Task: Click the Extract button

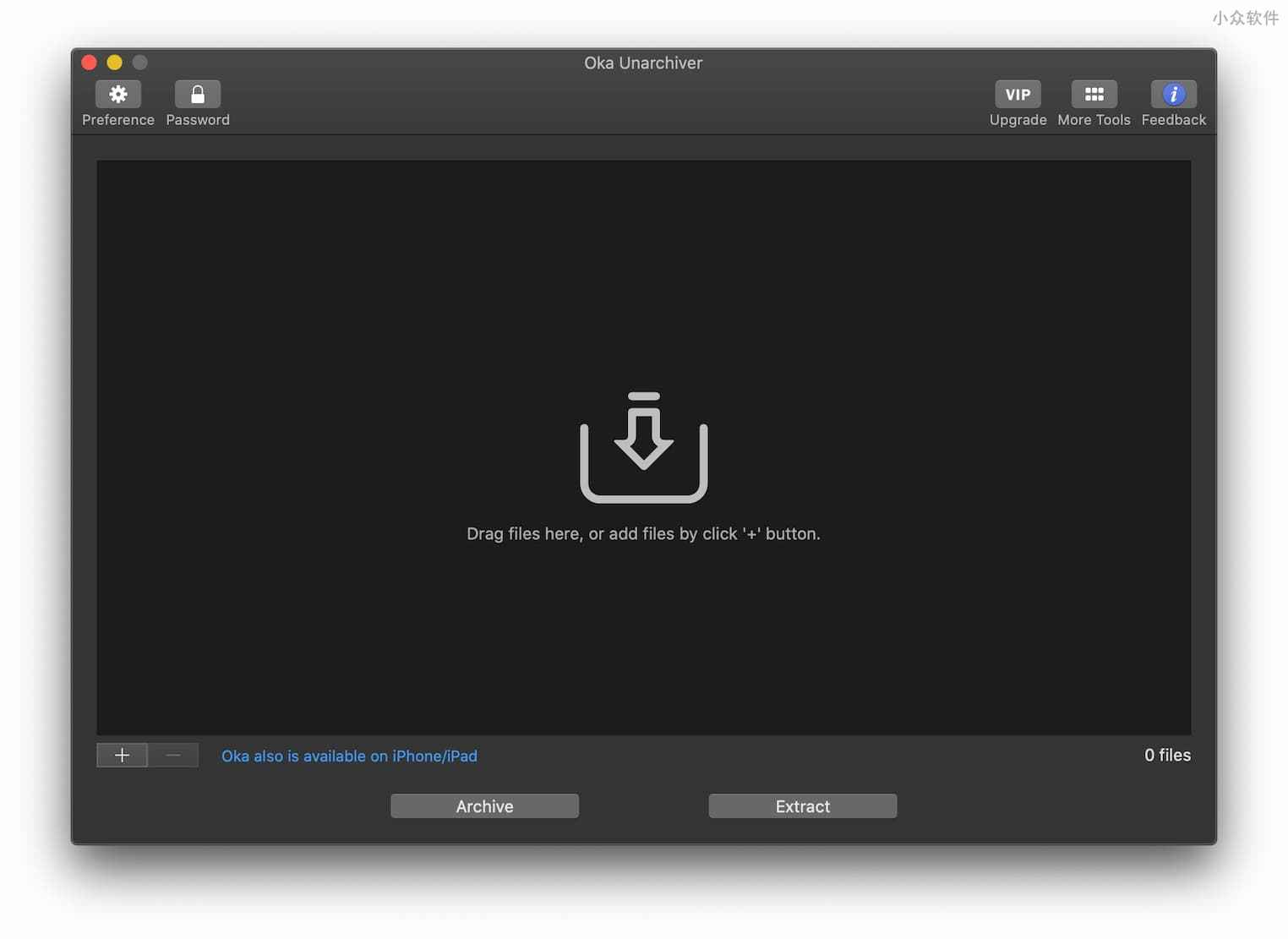Action: click(803, 806)
